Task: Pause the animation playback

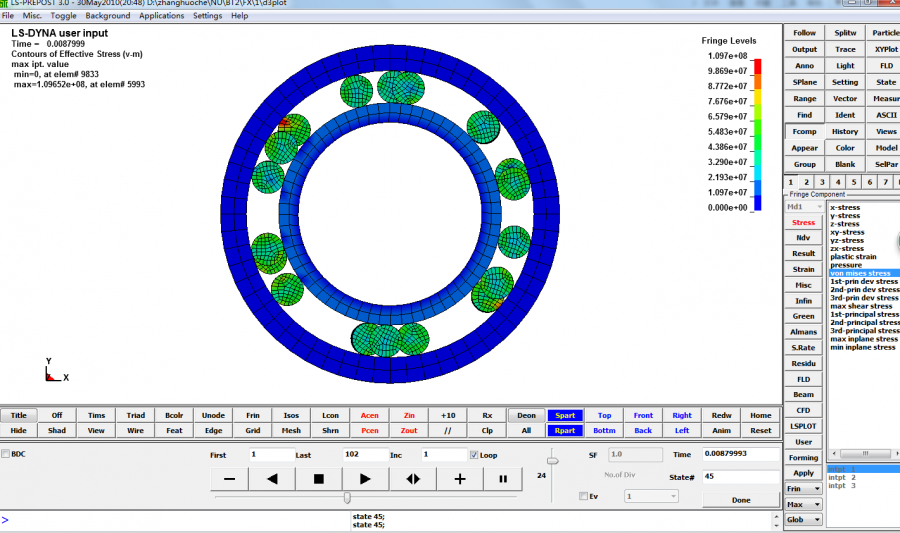Action: (x=502, y=479)
